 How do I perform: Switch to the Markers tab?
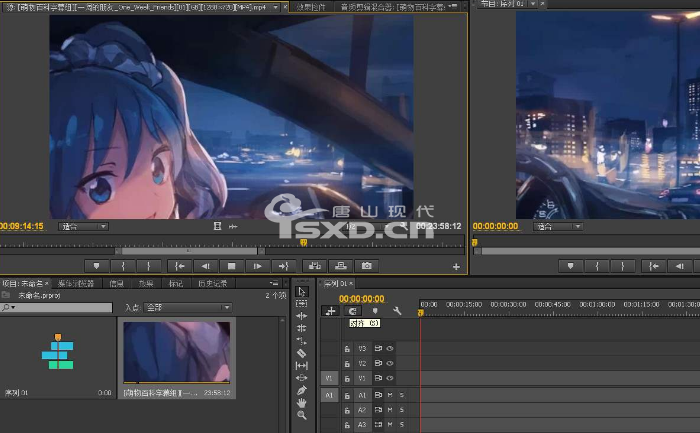click(175, 283)
